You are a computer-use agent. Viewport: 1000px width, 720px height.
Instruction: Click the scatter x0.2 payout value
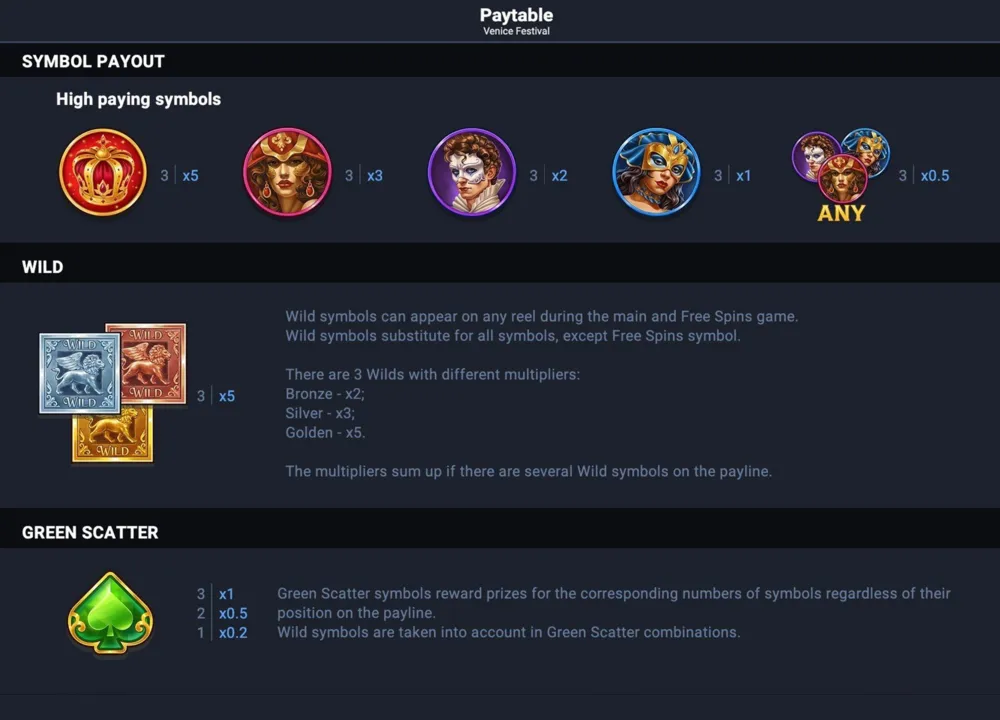[233, 633]
